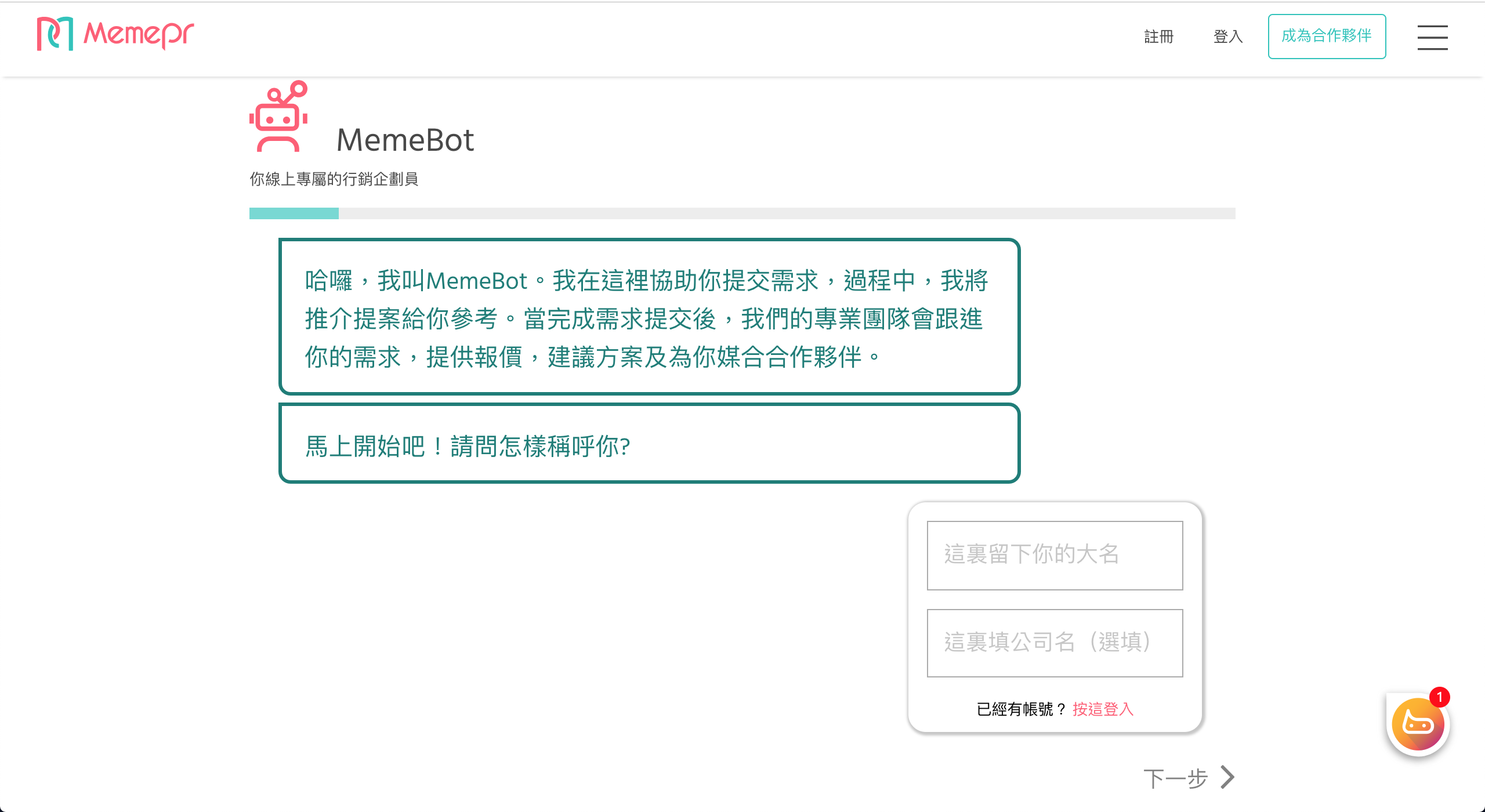Click the 馬上開始吧 question message bubble
The width and height of the screenshot is (1485, 812).
point(649,444)
